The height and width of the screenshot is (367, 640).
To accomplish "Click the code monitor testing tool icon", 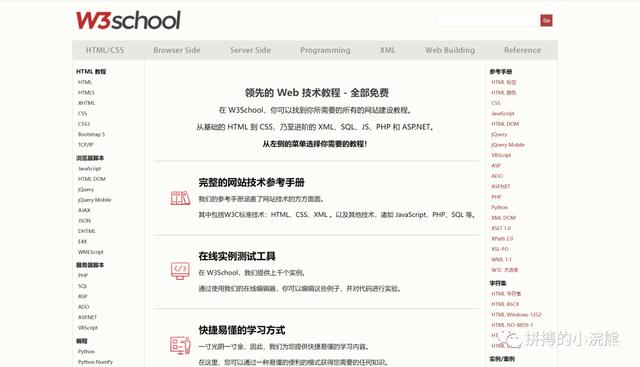I will 180,271.
